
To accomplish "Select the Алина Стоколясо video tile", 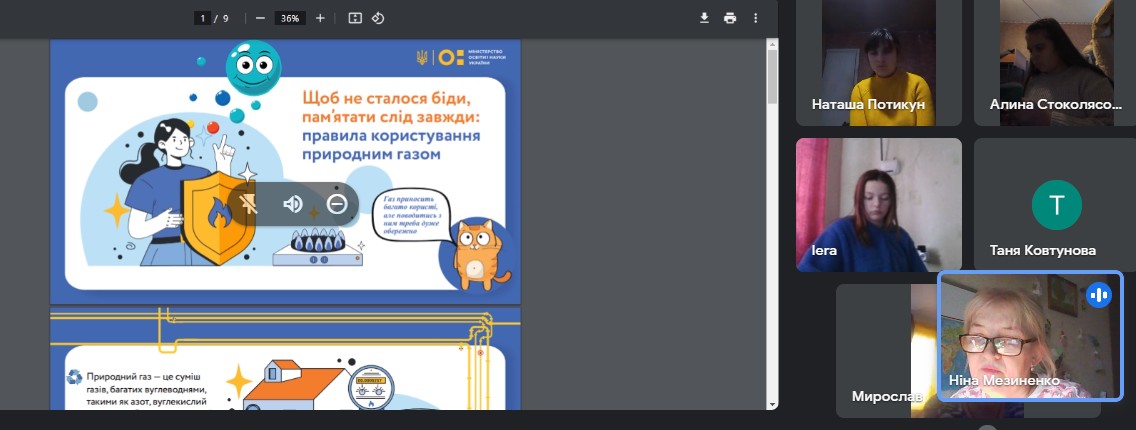I will pyautogui.click(x=1055, y=63).
